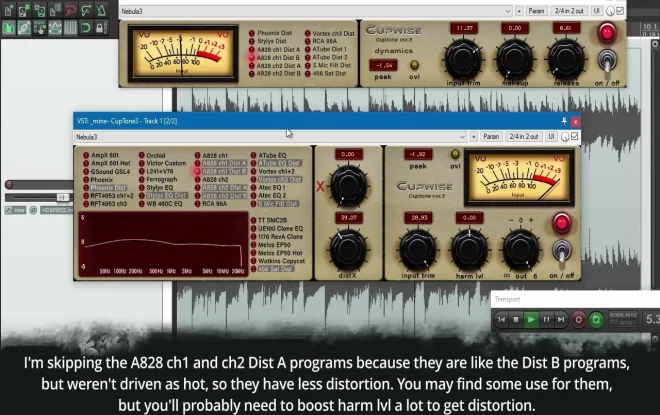
Task: Pin the CupTone3 plugin window
Action: click(564, 121)
